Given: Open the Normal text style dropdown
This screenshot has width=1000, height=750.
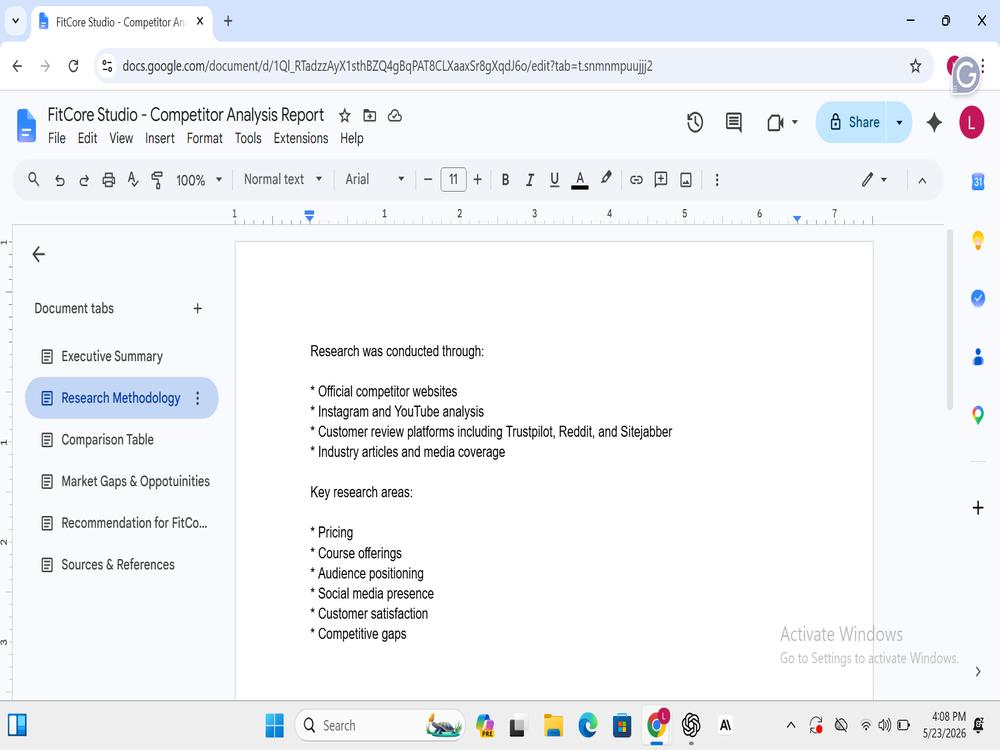Looking at the screenshot, I should (x=283, y=179).
